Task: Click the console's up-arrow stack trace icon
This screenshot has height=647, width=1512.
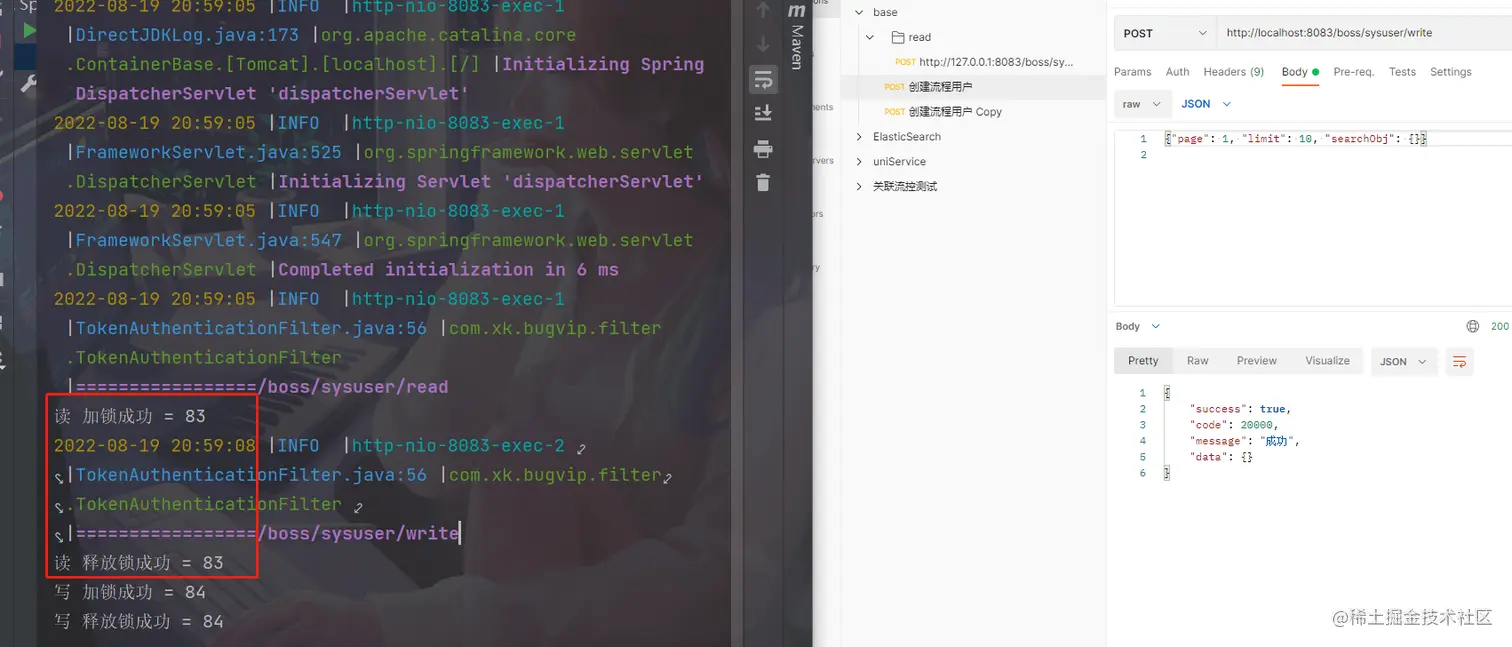Action: click(763, 11)
